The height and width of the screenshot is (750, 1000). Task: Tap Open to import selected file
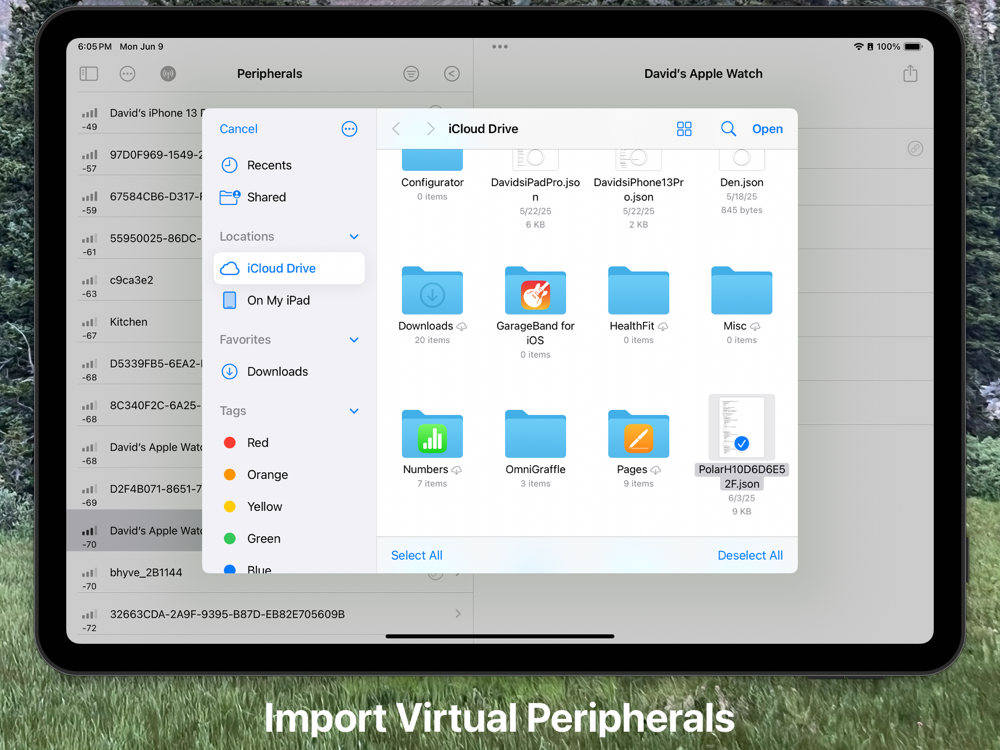click(767, 129)
